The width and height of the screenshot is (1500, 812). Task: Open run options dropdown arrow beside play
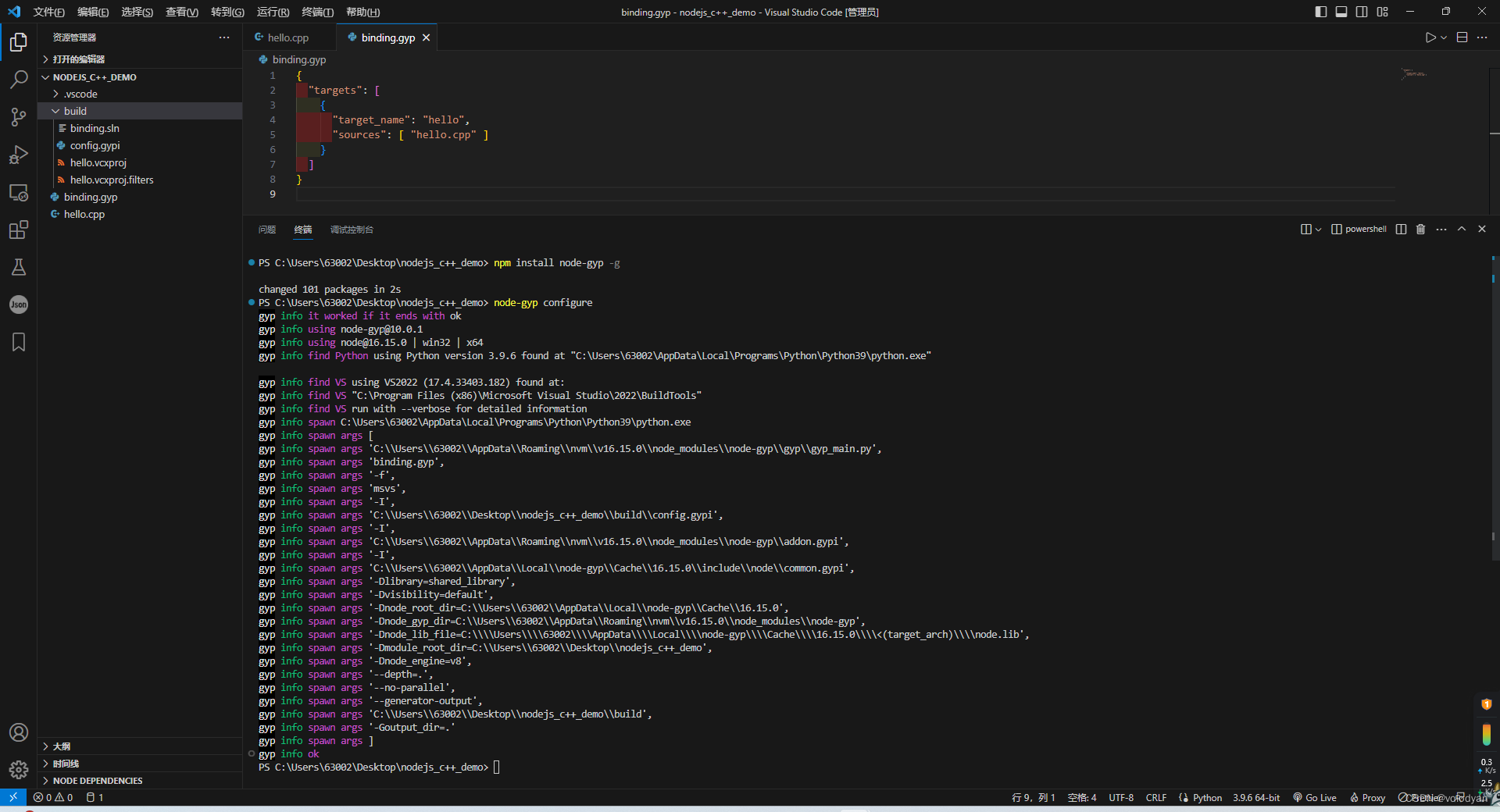pos(1444,37)
